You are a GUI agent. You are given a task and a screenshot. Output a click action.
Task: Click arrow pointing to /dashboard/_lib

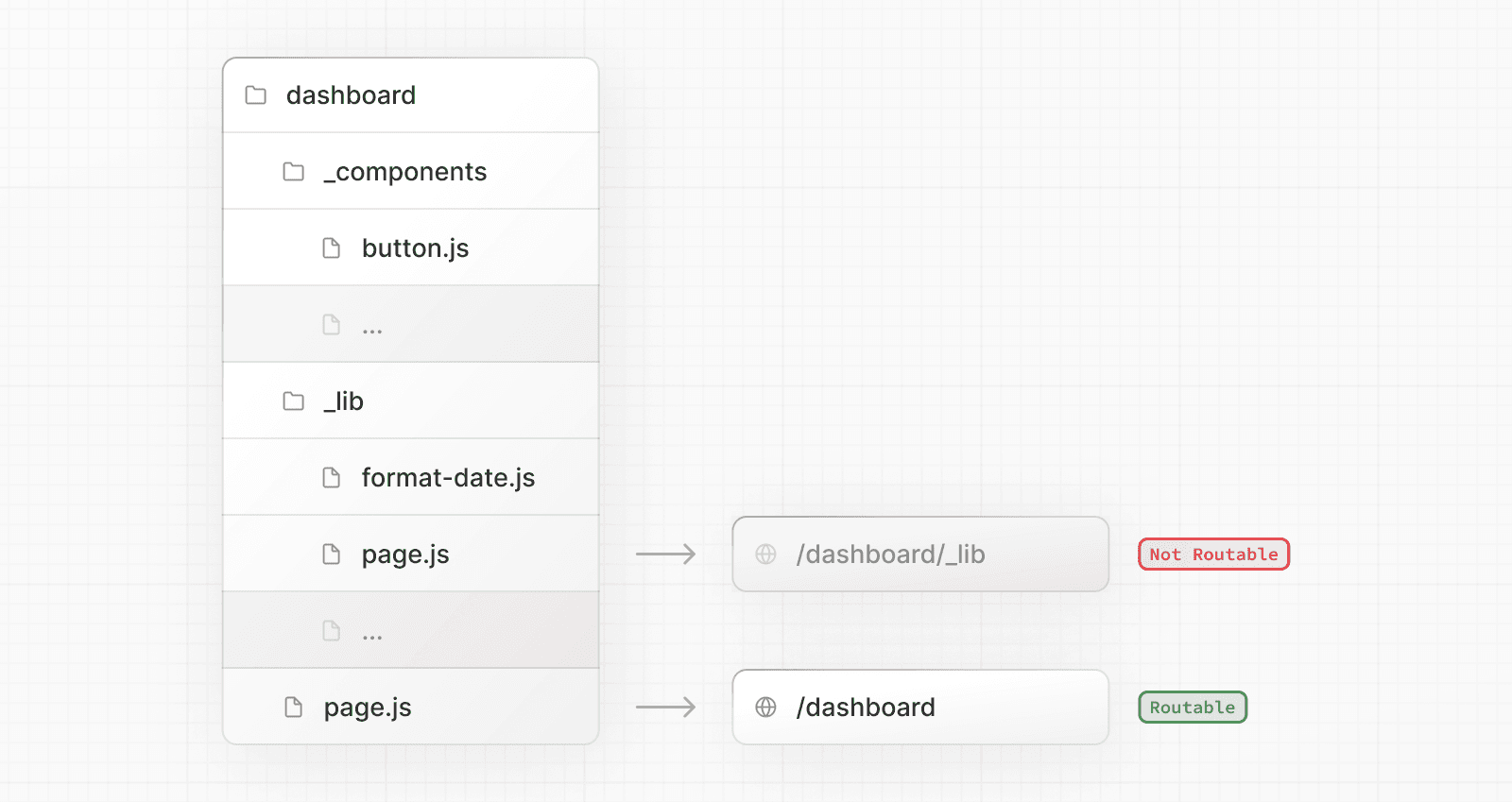click(x=665, y=555)
